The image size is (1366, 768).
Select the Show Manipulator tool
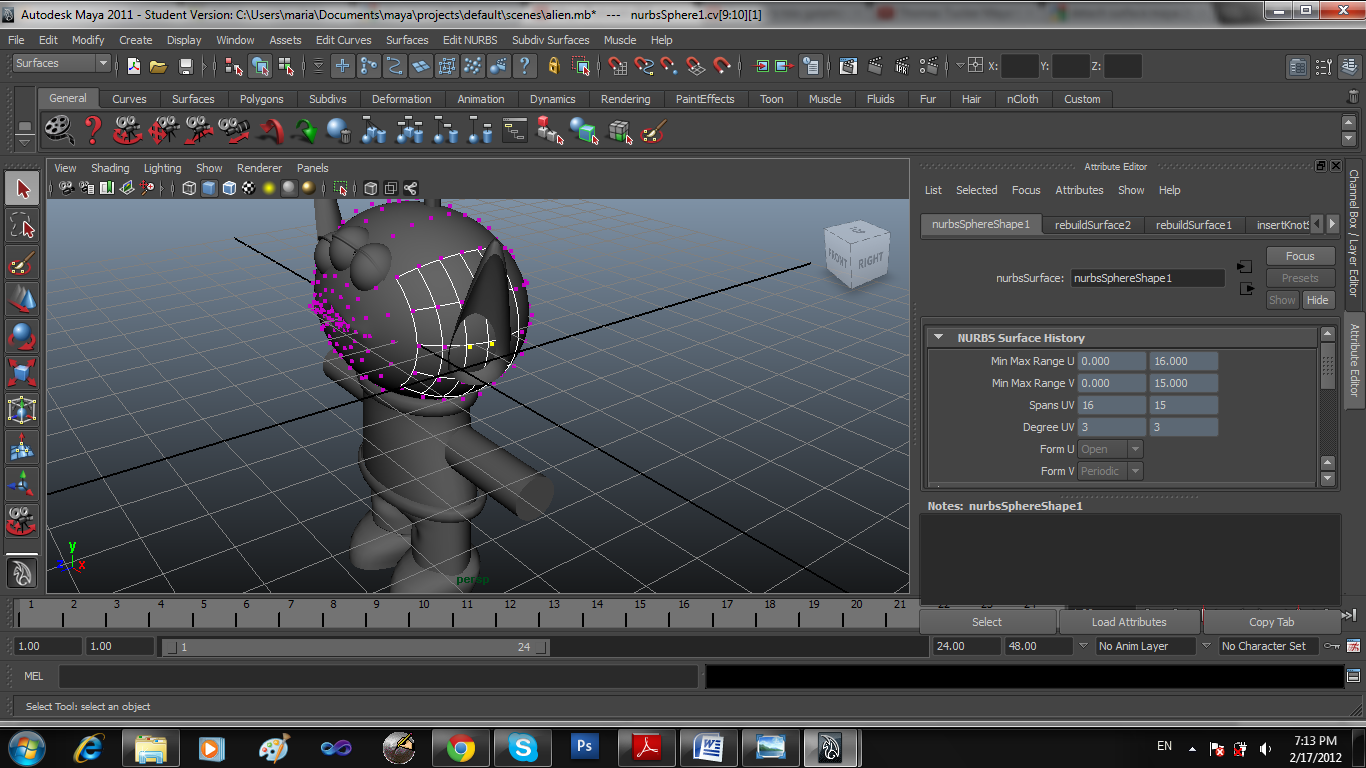22,484
